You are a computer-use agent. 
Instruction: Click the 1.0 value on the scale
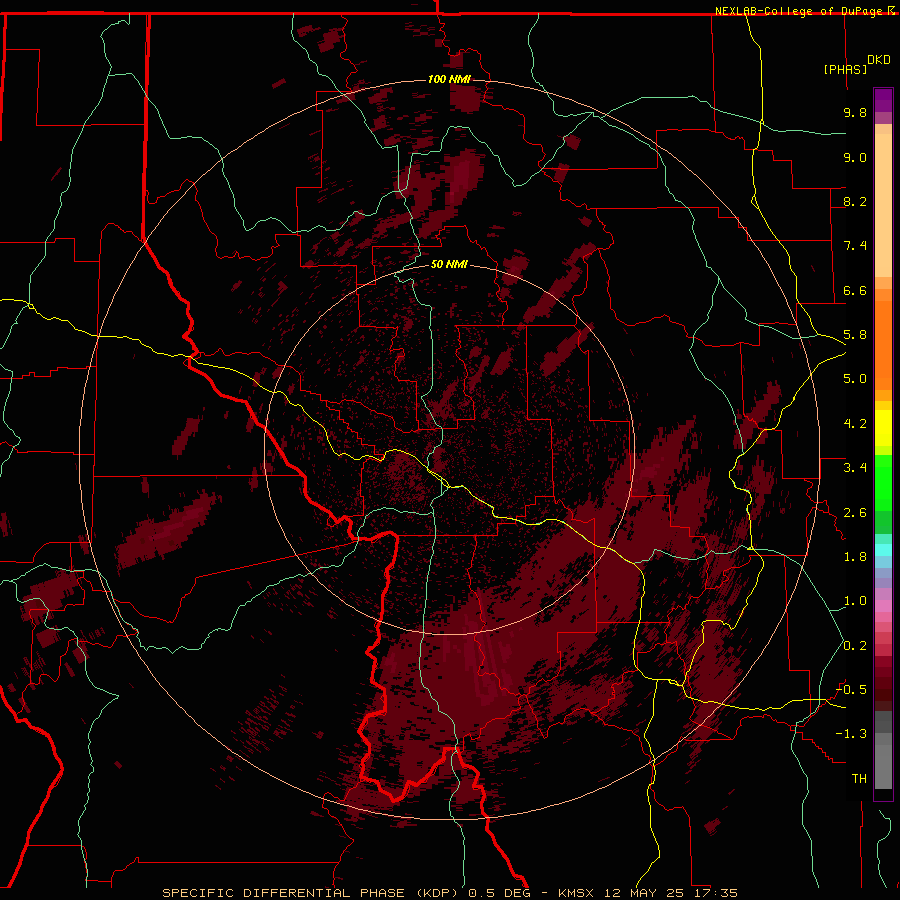(x=855, y=602)
